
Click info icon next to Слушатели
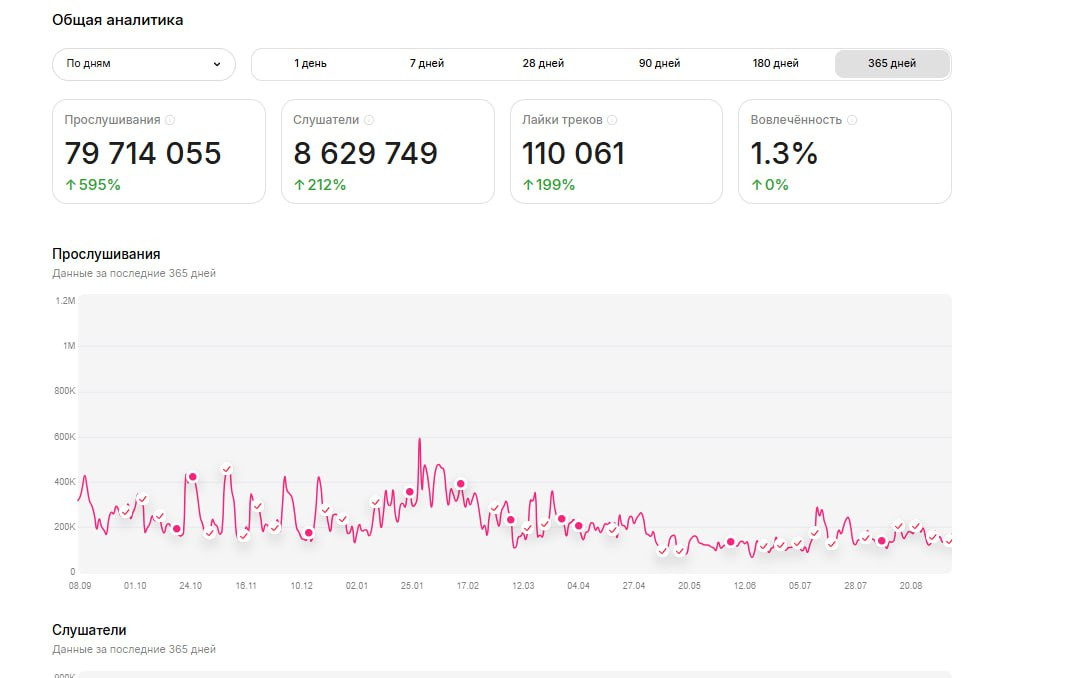(368, 120)
